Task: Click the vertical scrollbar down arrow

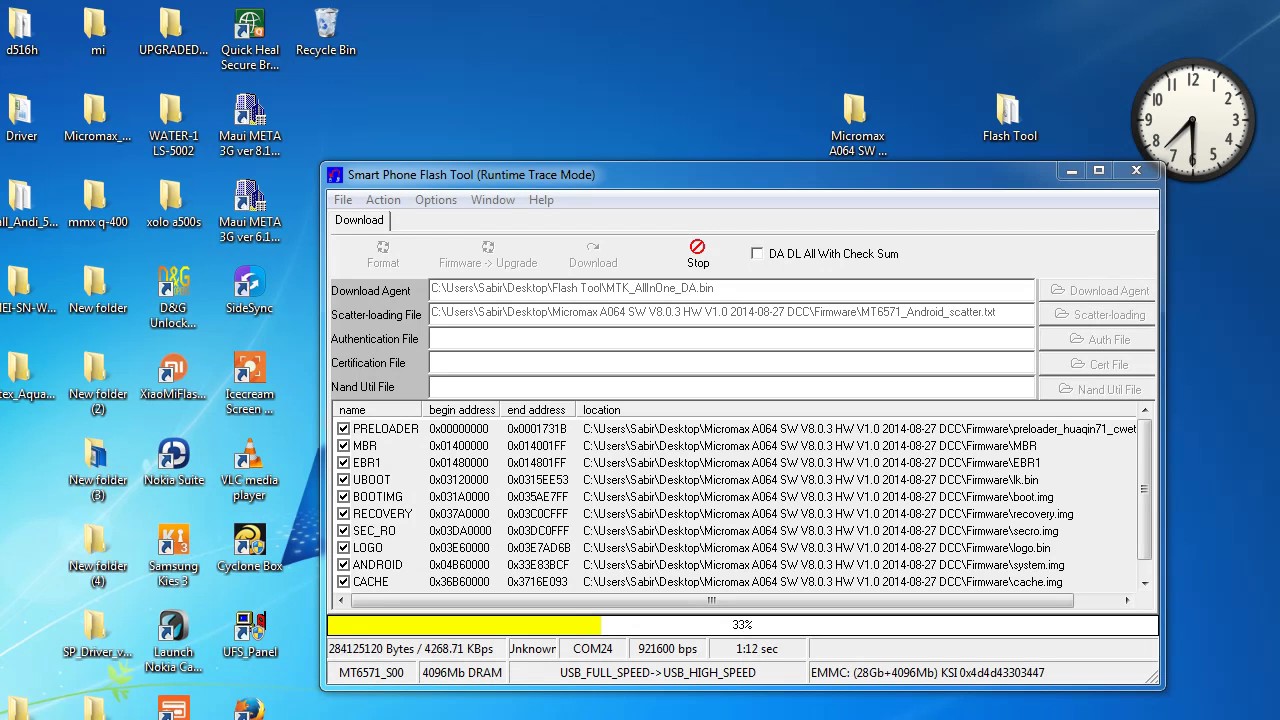Action: pyautogui.click(x=1144, y=583)
